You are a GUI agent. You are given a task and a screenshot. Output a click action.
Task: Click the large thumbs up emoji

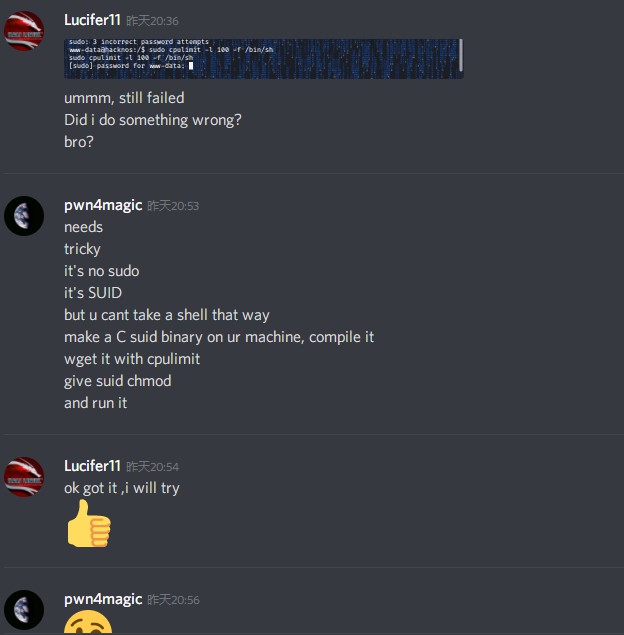click(x=89, y=524)
